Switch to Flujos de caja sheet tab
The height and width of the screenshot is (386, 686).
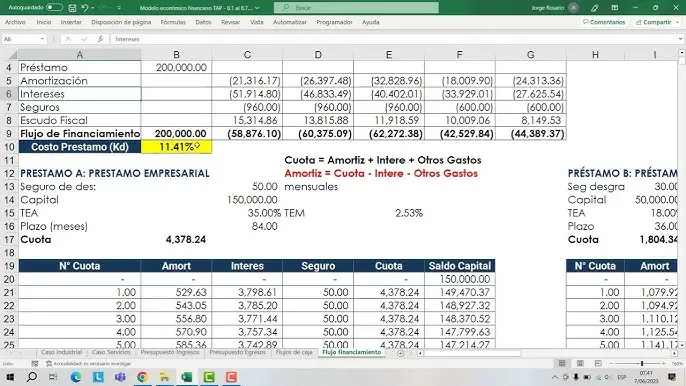coord(294,352)
